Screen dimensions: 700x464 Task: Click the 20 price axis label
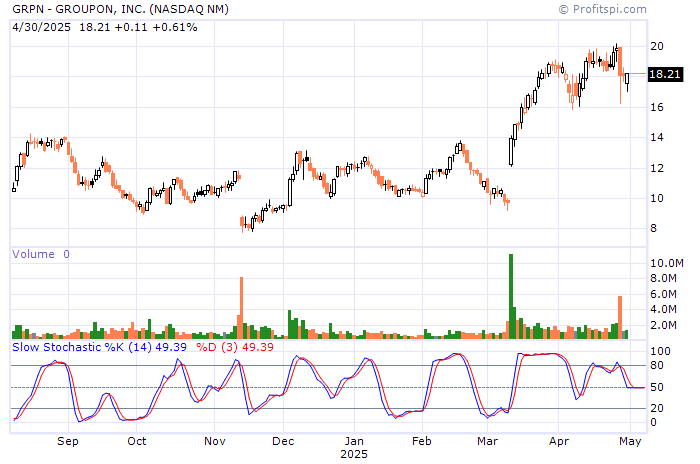point(657,46)
